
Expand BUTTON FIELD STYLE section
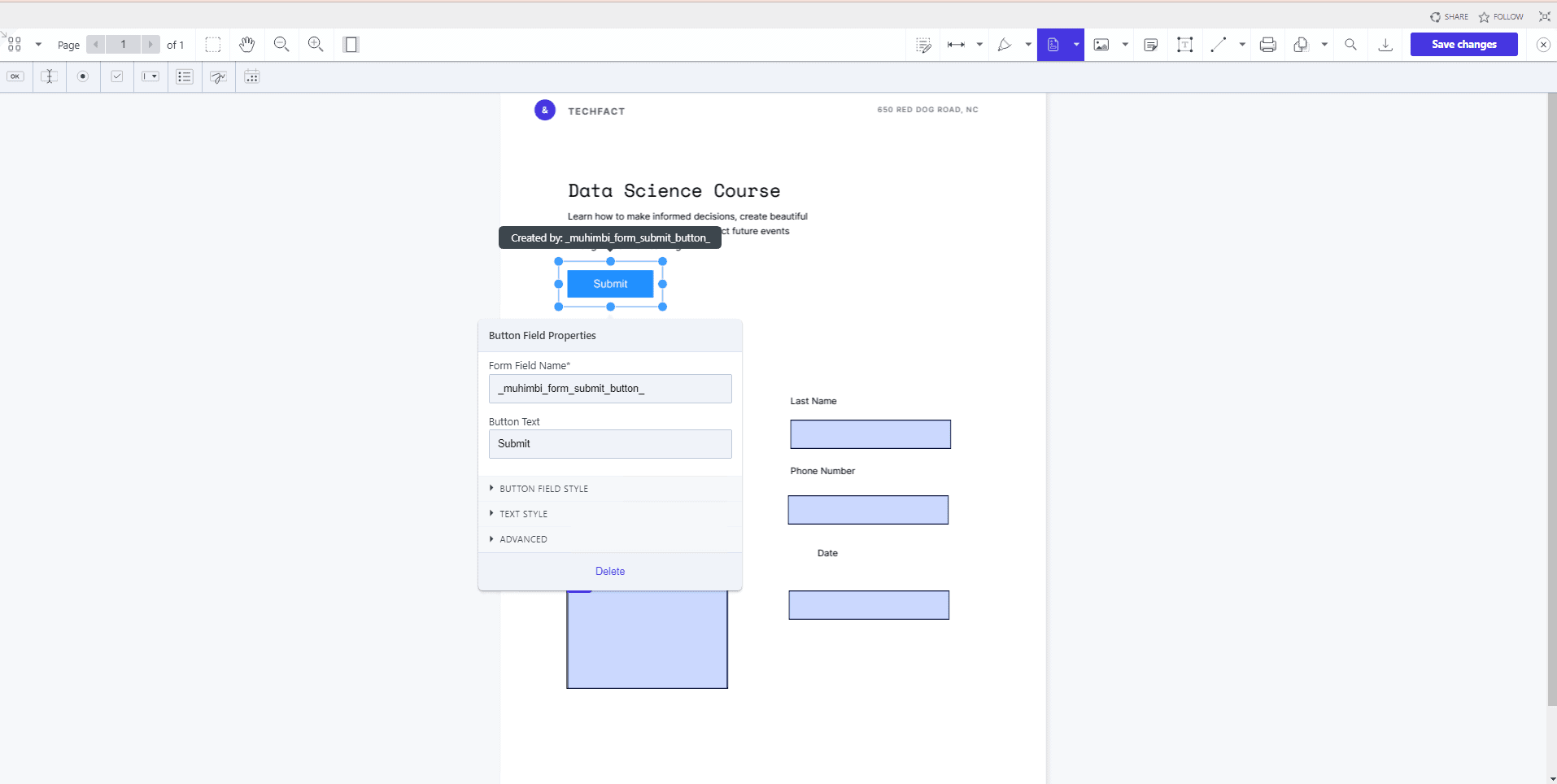tap(543, 489)
